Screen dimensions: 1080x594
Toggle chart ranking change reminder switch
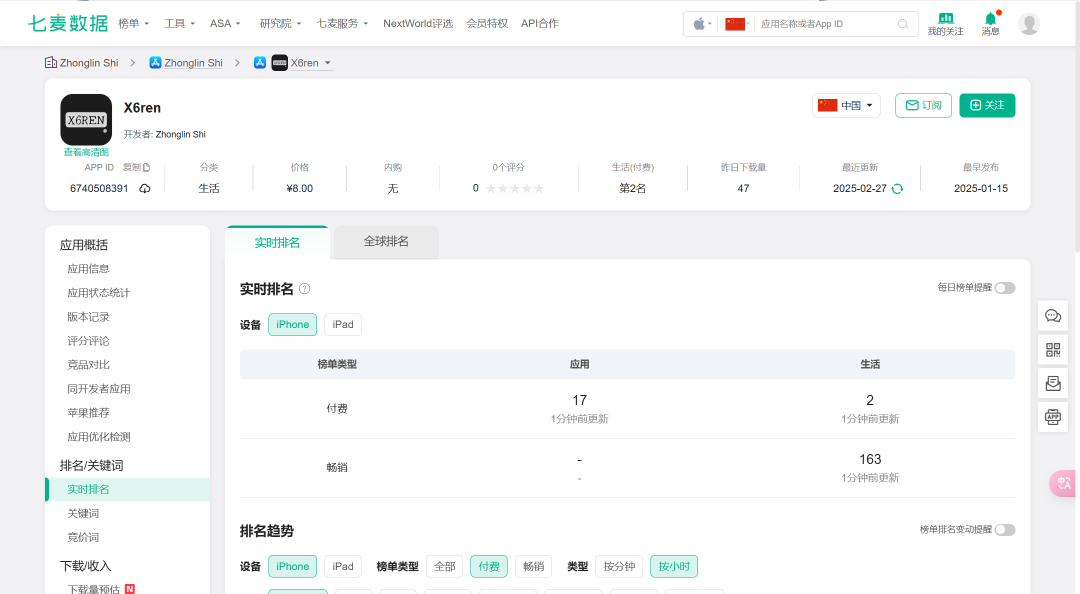pos(1005,530)
